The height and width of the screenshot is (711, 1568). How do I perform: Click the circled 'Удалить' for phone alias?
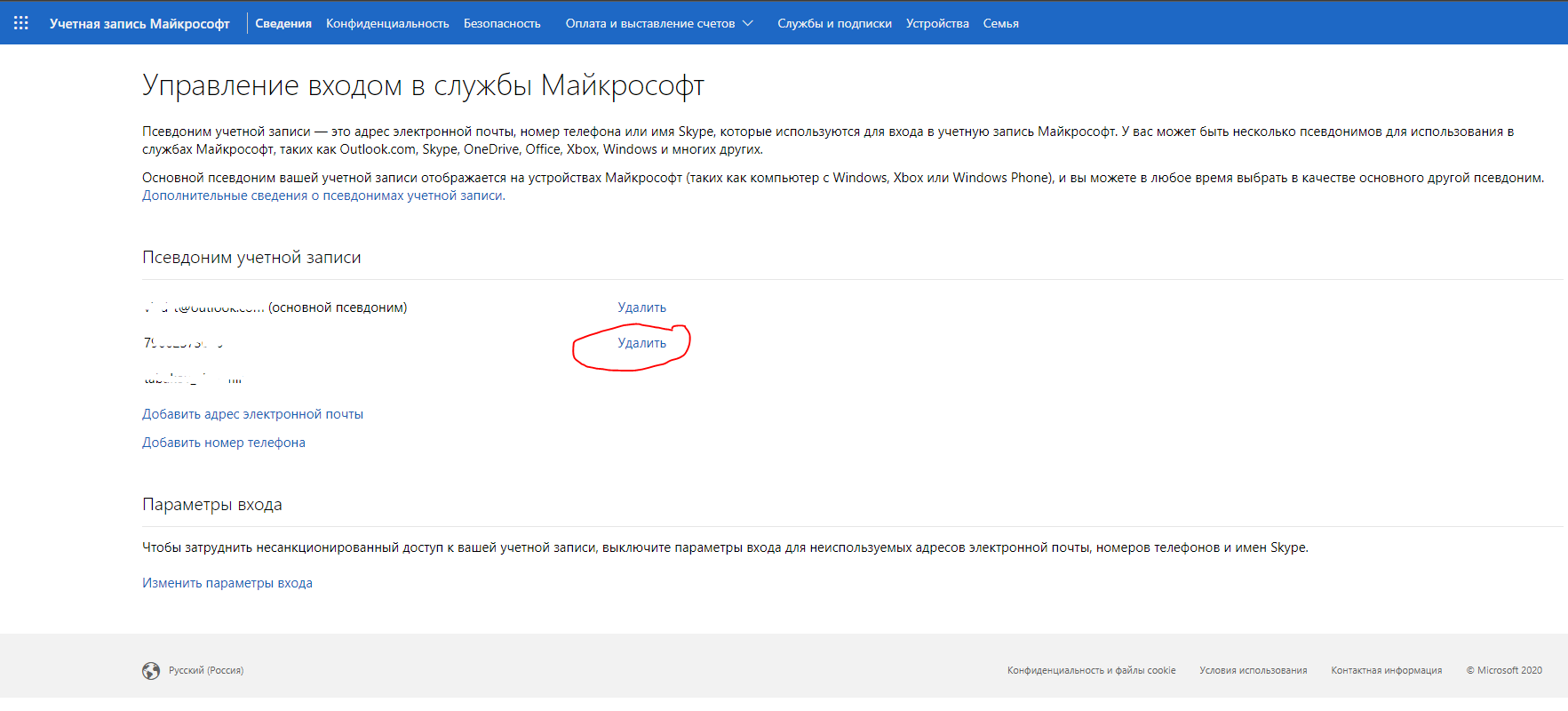click(641, 343)
